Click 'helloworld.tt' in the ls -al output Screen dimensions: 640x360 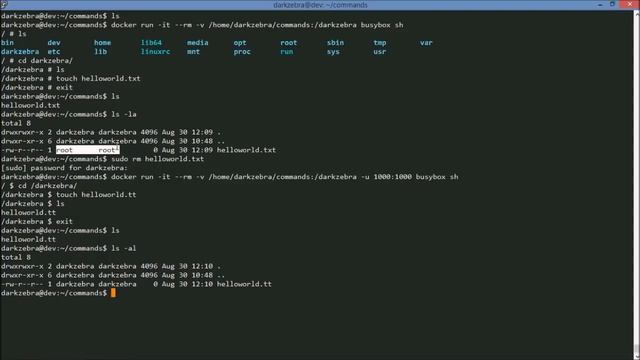pyautogui.click(x=244, y=284)
